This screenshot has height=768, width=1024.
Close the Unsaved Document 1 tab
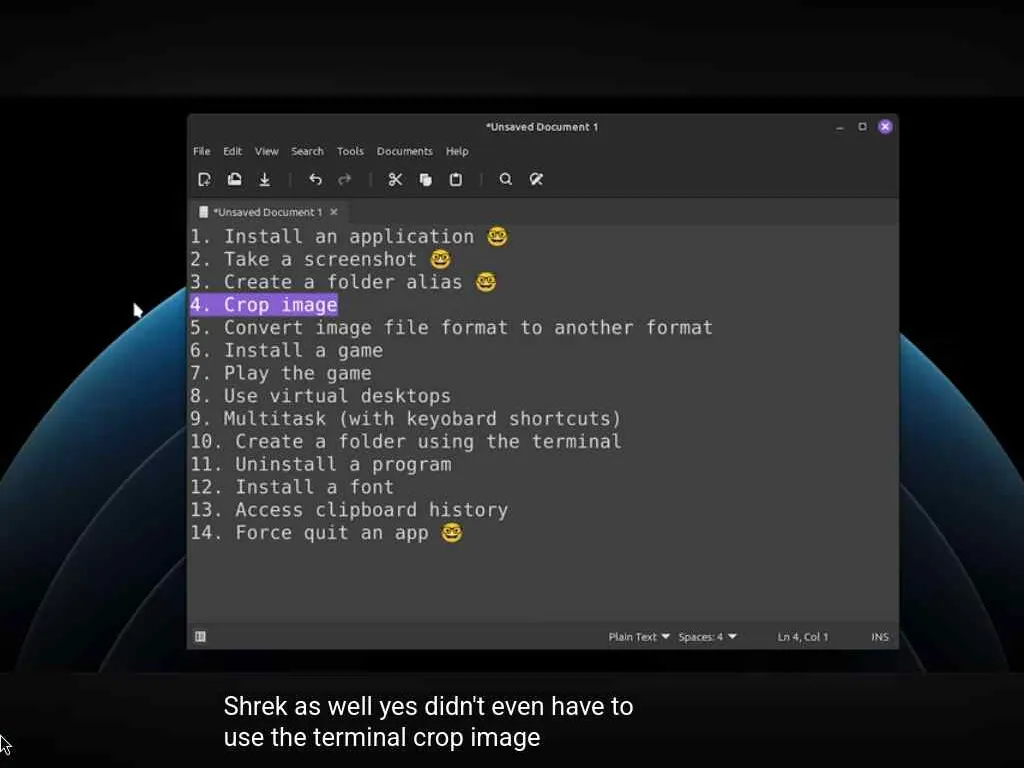point(334,212)
